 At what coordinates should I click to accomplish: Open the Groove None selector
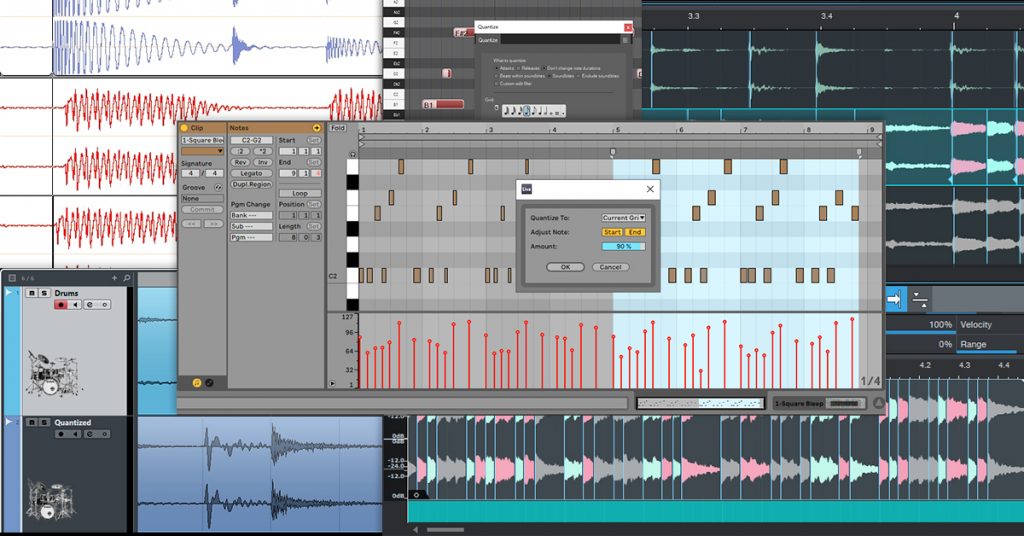[202, 198]
